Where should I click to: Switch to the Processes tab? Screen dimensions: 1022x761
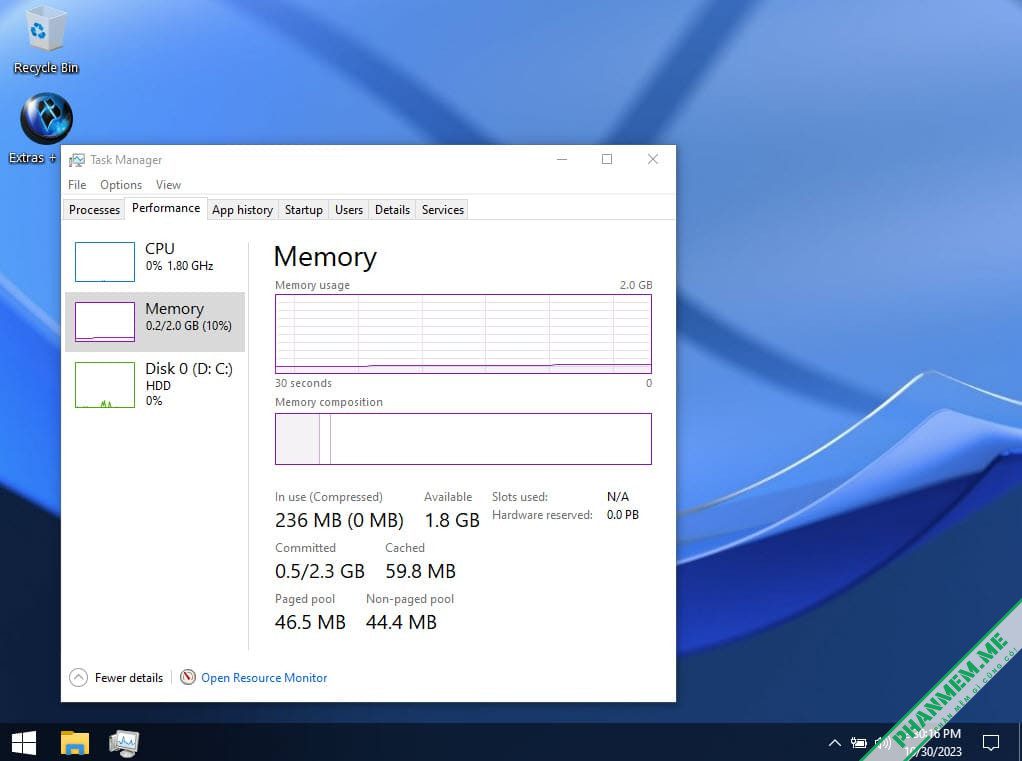tap(95, 210)
